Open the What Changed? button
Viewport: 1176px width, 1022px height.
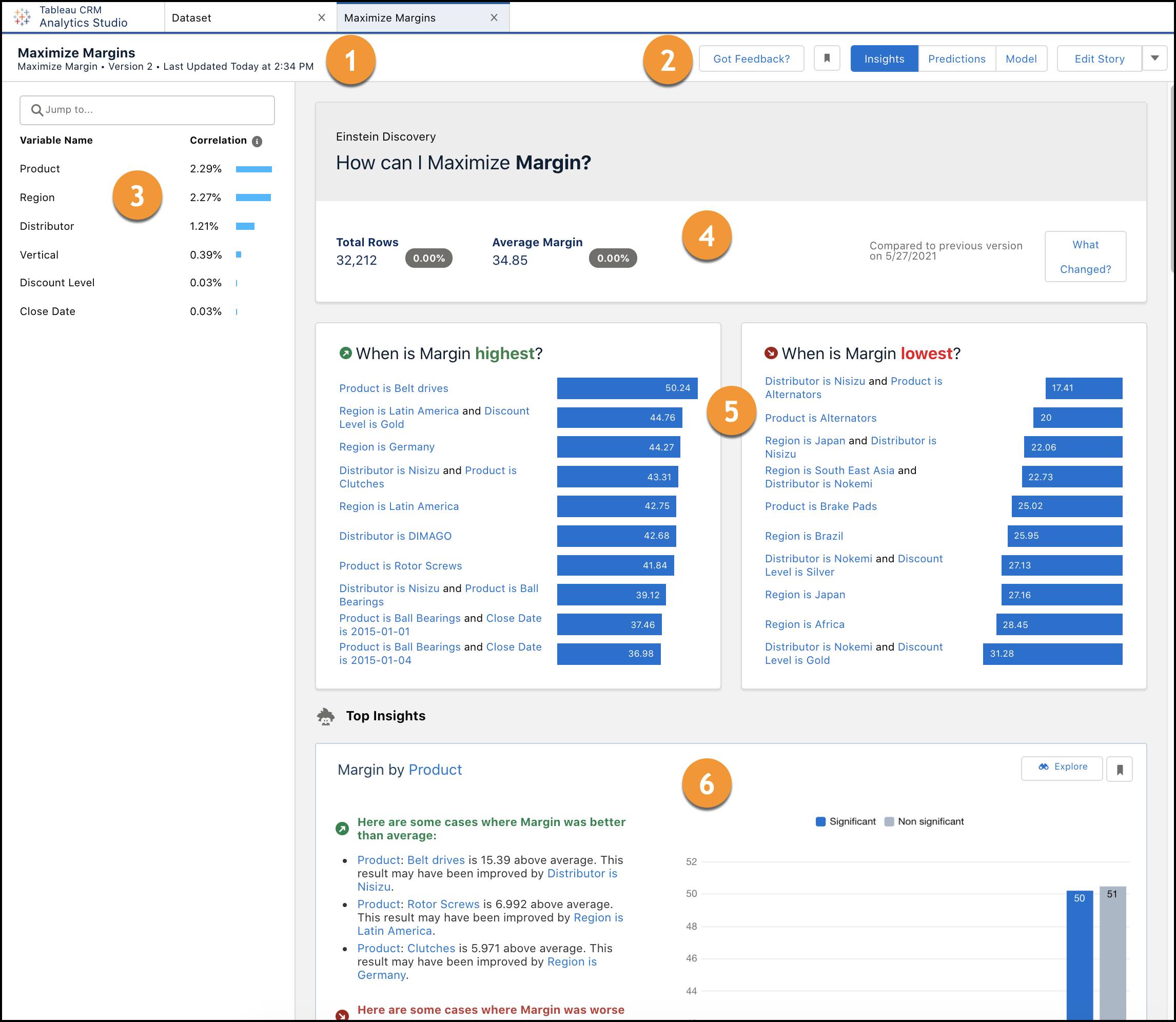click(1085, 257)
